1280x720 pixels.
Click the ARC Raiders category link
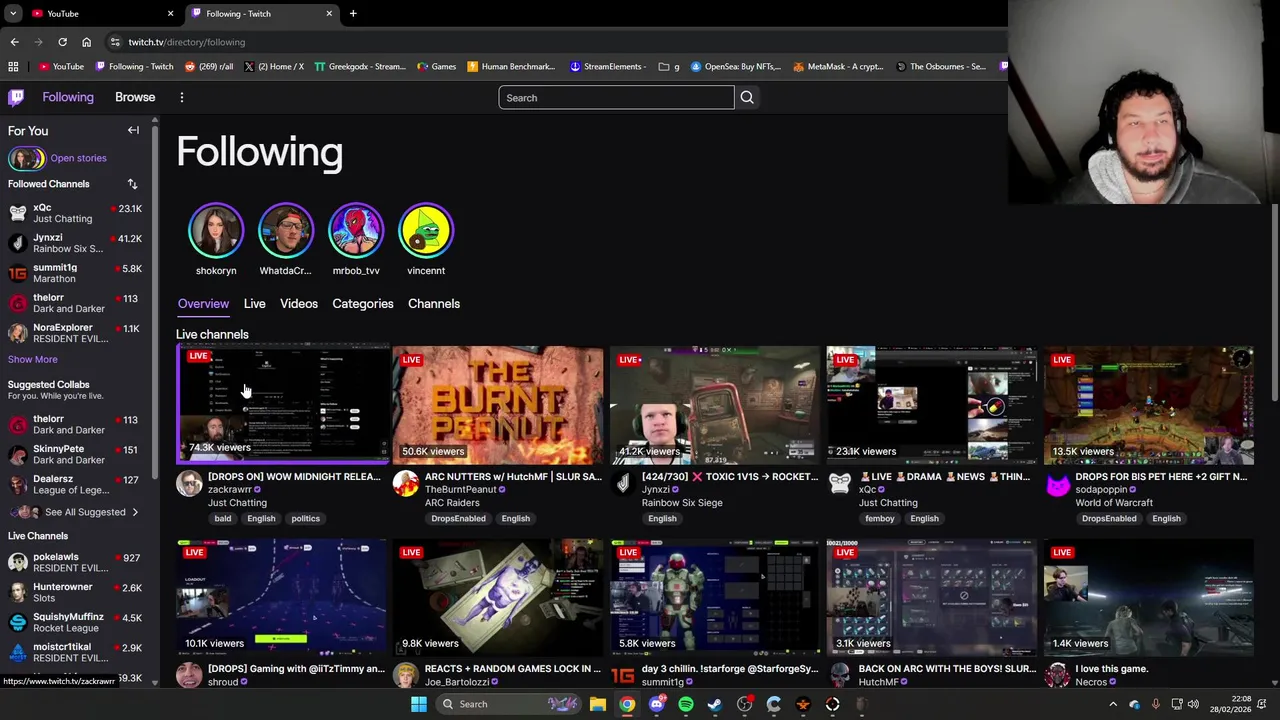(452, 503)
